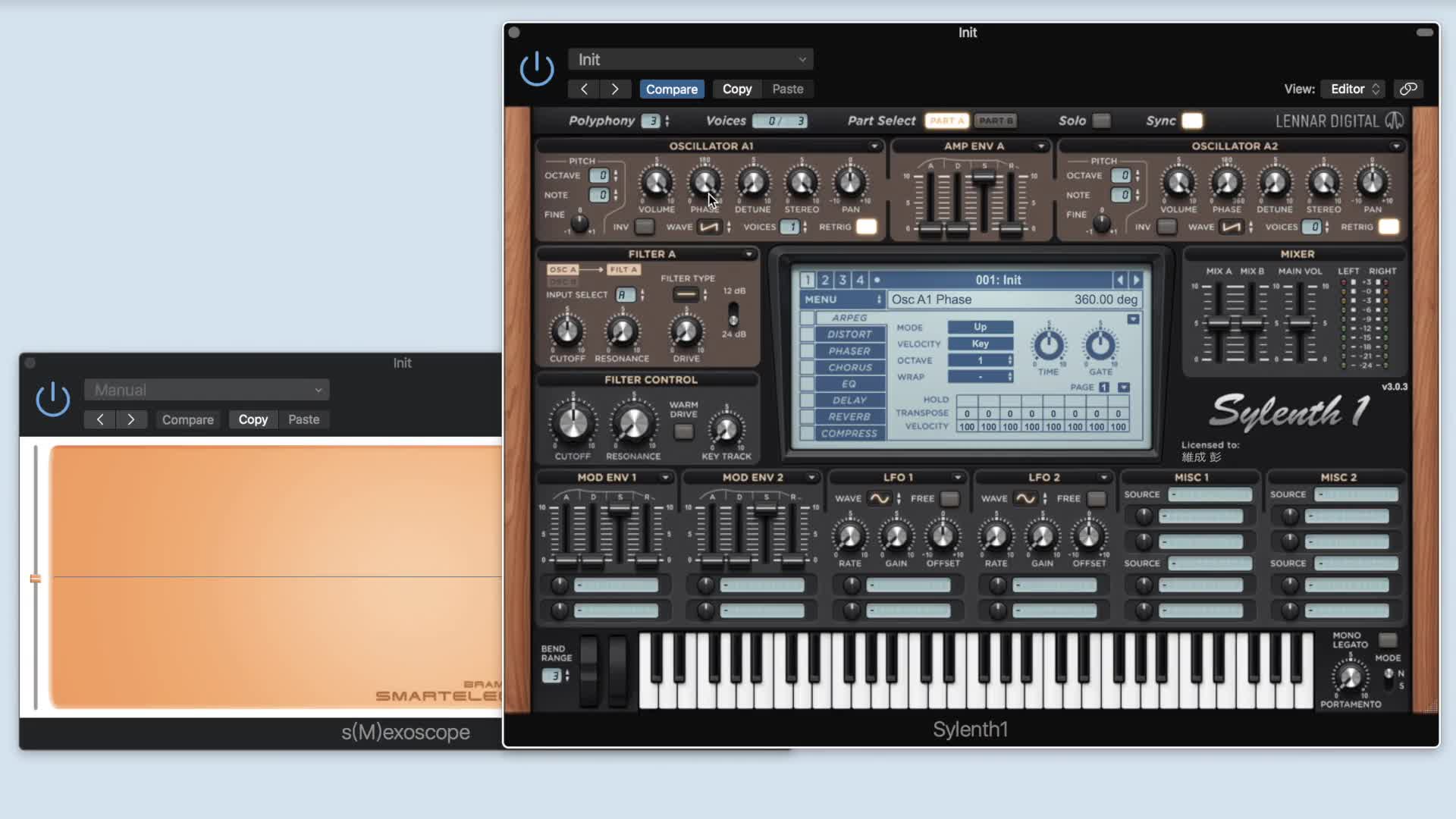Toggle Oscillator A1 Retrig switch

[x=866, y=227]
